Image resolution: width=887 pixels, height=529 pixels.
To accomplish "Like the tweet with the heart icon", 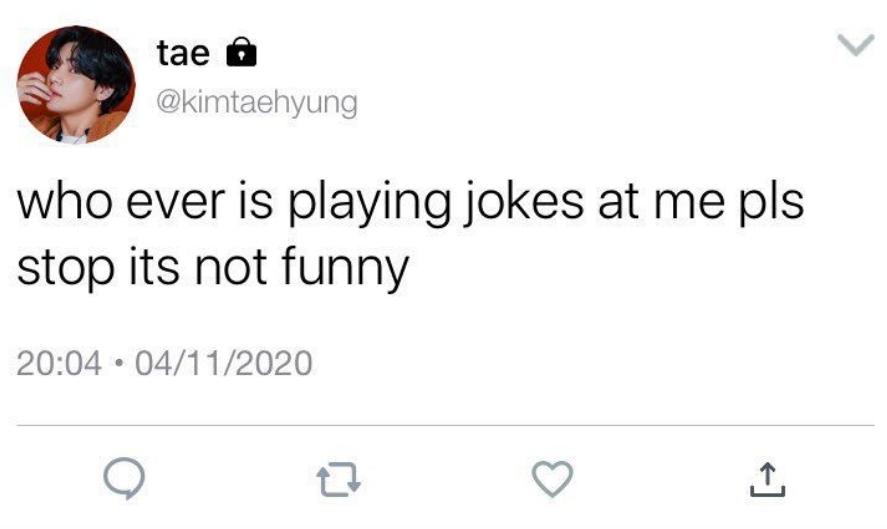I will (550, 480).
